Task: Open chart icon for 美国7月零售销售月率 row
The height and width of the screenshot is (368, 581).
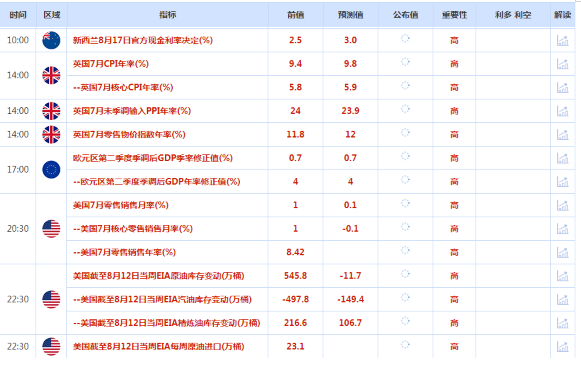Action: [x=562, y=205]
